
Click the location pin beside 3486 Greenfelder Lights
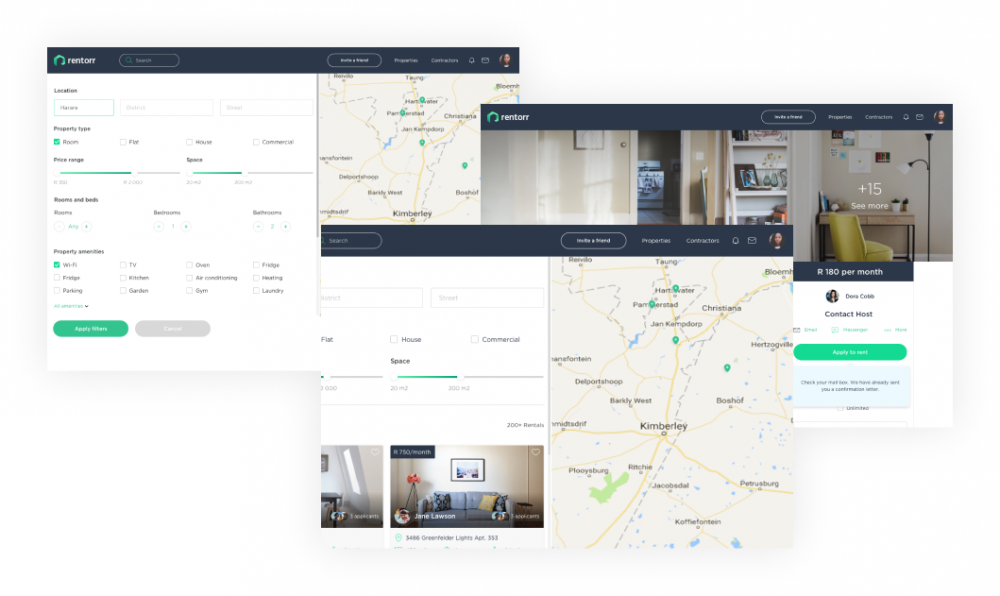pos(399,538)
